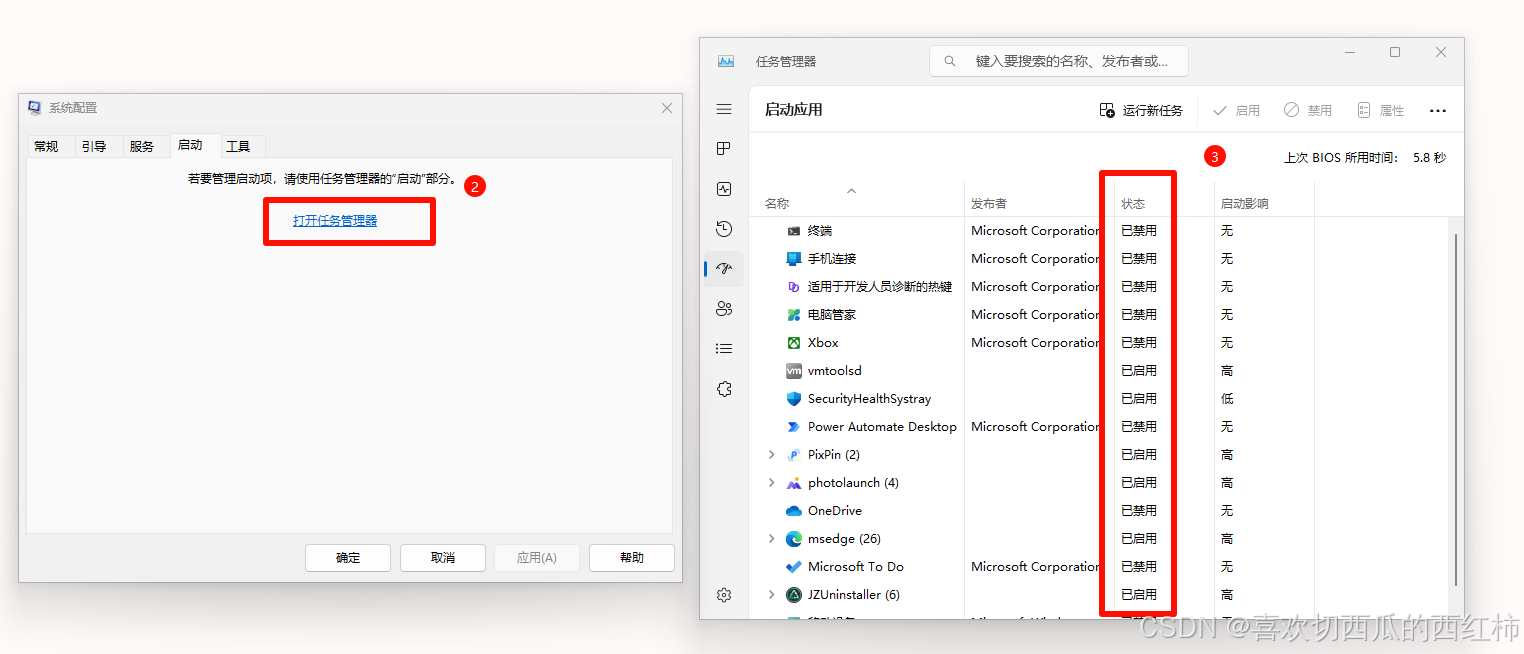Click 帮助 in 系统配置 dialog
This screenshot has height=654, width=1524.
point(632,558)
